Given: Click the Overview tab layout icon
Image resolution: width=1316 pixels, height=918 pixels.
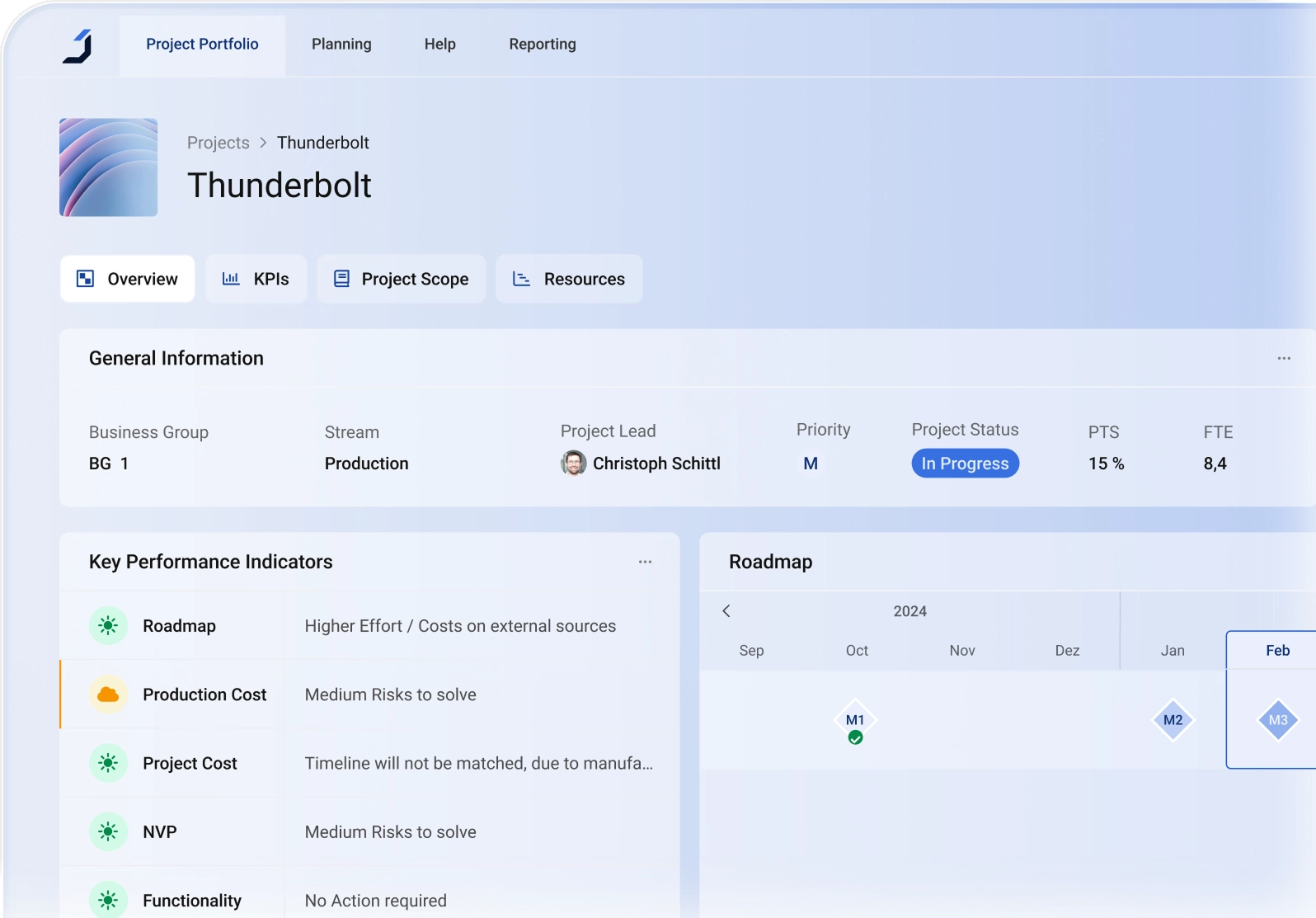Looking at the screenshot, I should click(85, 279).
